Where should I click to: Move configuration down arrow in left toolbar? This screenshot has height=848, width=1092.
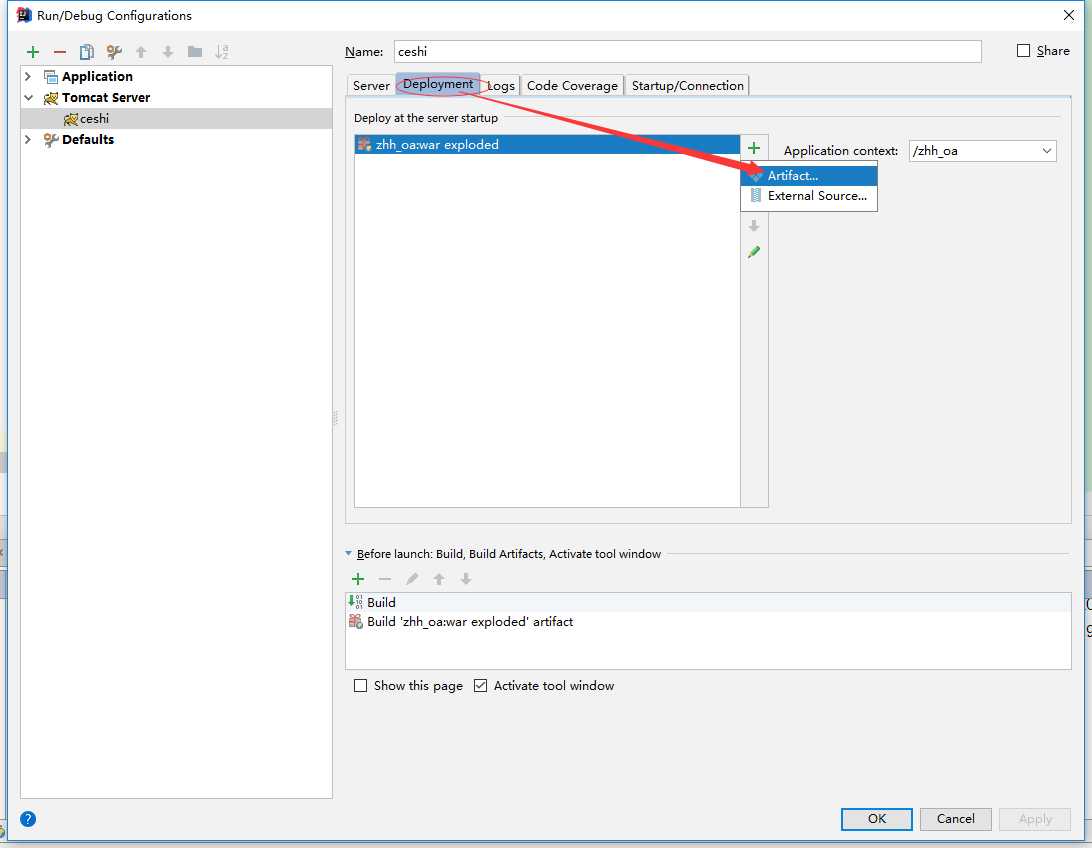168,52
